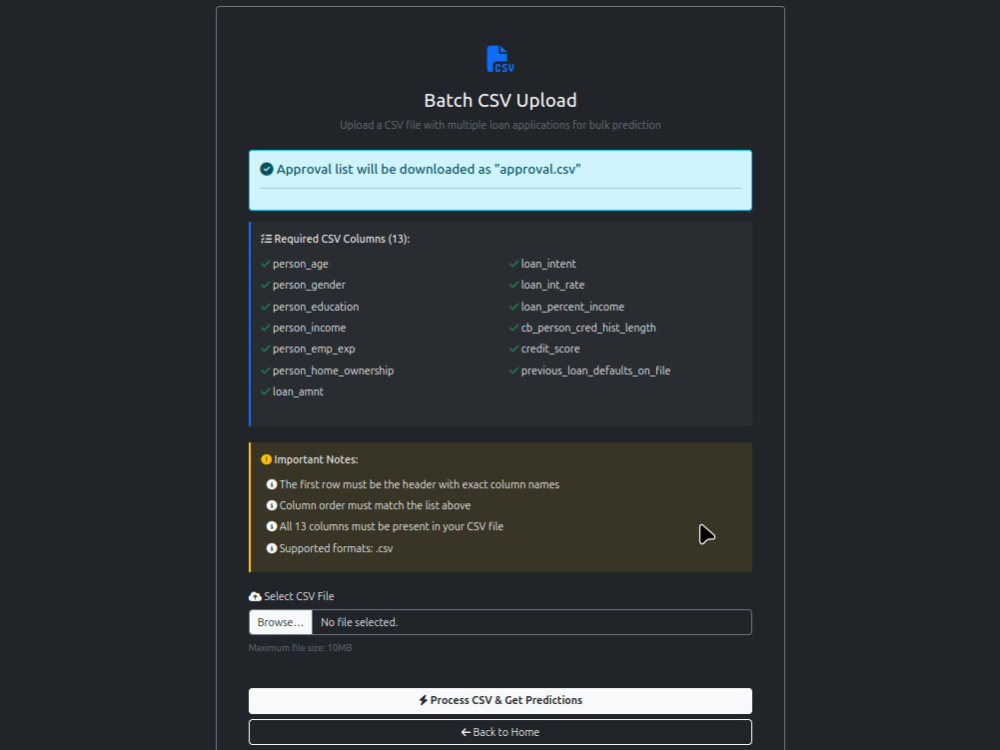Viewport: 1000px width, 750px height.
Task: Click the Select CSV File label
Action: tap(298, 596)
